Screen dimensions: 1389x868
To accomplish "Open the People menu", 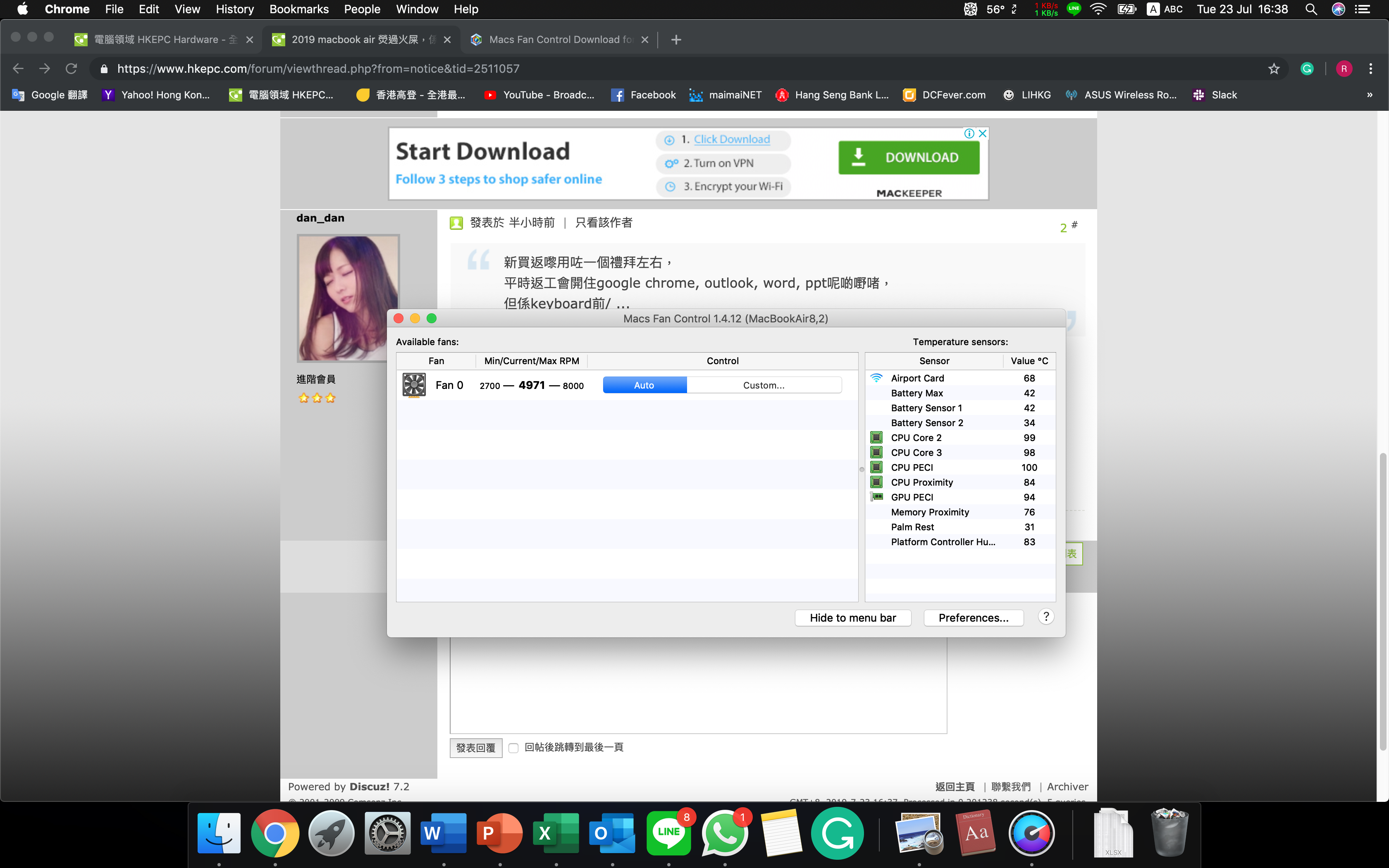I will (362, 9).
